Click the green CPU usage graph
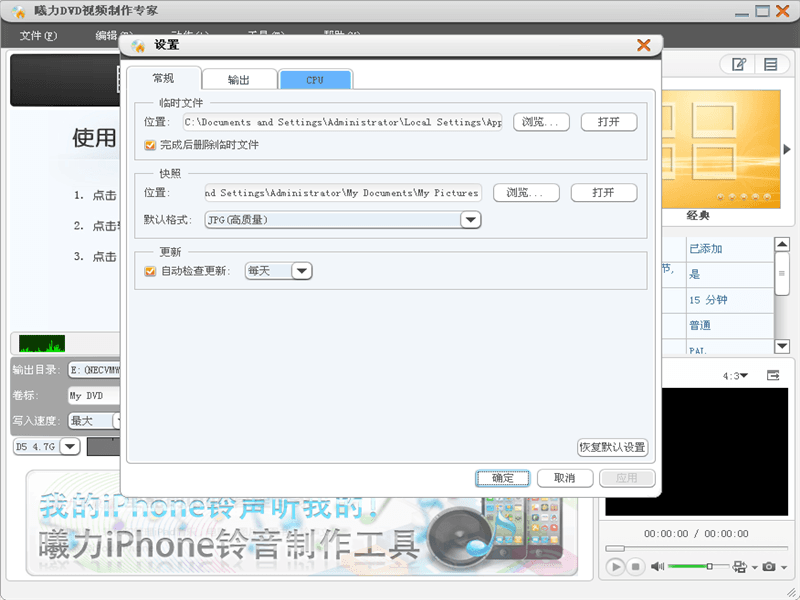 point(42,343)
